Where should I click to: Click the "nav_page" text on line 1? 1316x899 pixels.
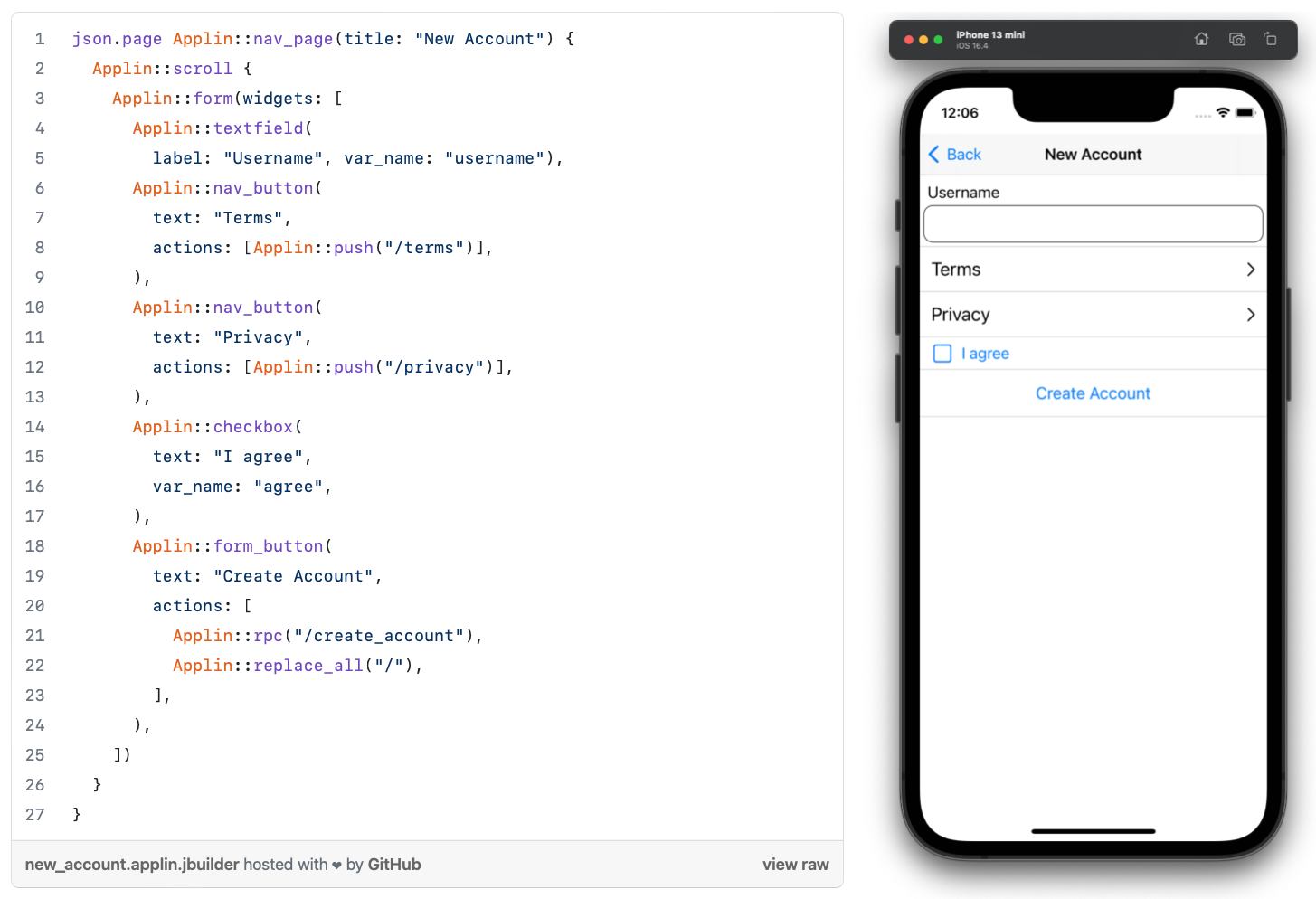tap(293, 39)
